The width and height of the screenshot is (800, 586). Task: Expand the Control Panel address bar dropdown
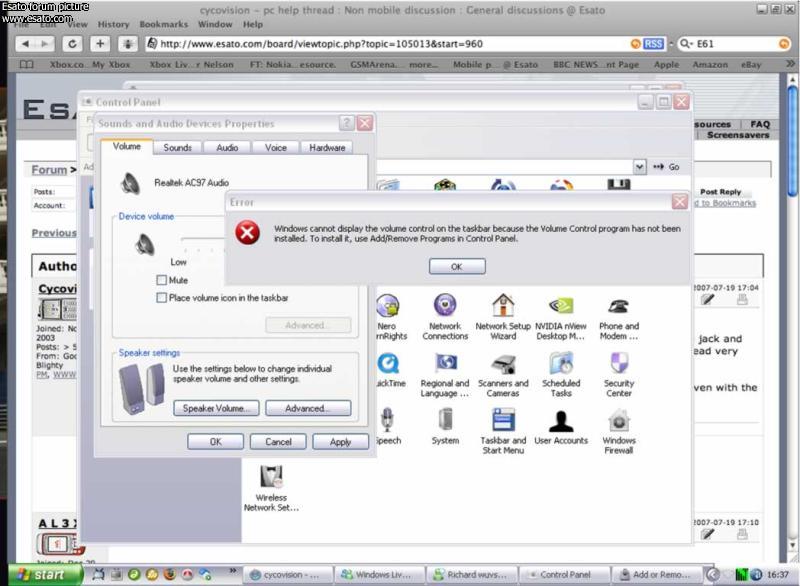tap(639, 167)
